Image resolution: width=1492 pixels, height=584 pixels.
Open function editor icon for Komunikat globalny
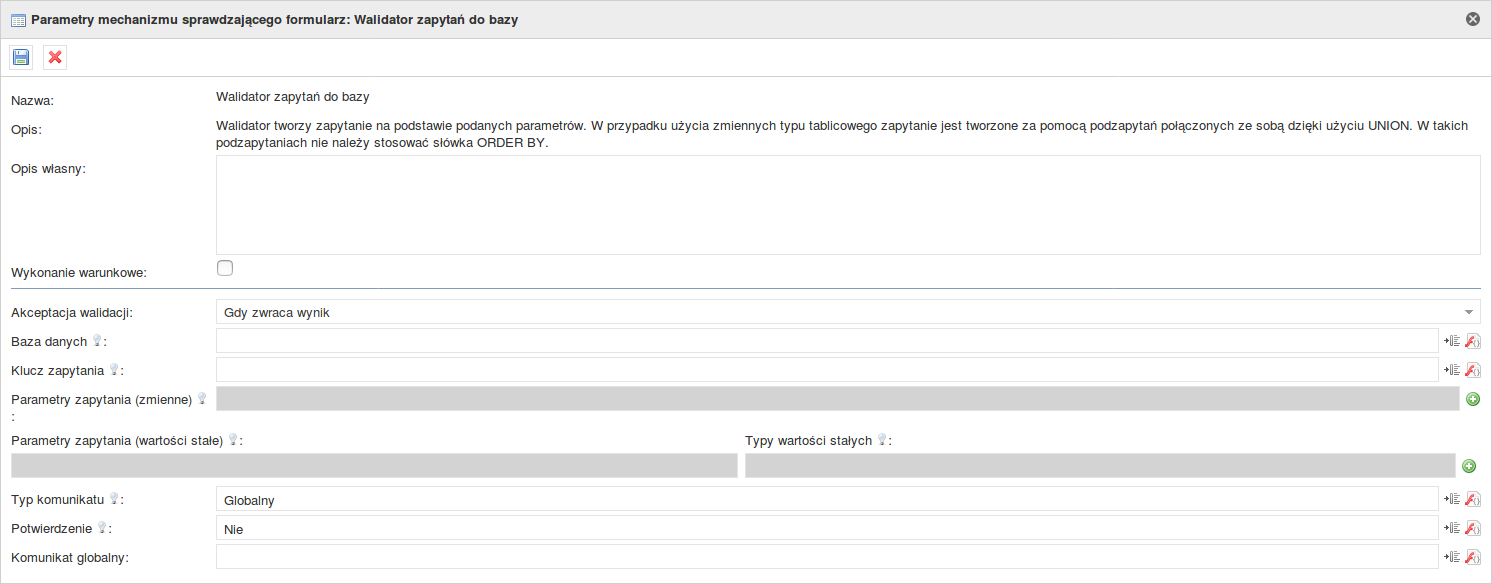[x=1472, y=557]
